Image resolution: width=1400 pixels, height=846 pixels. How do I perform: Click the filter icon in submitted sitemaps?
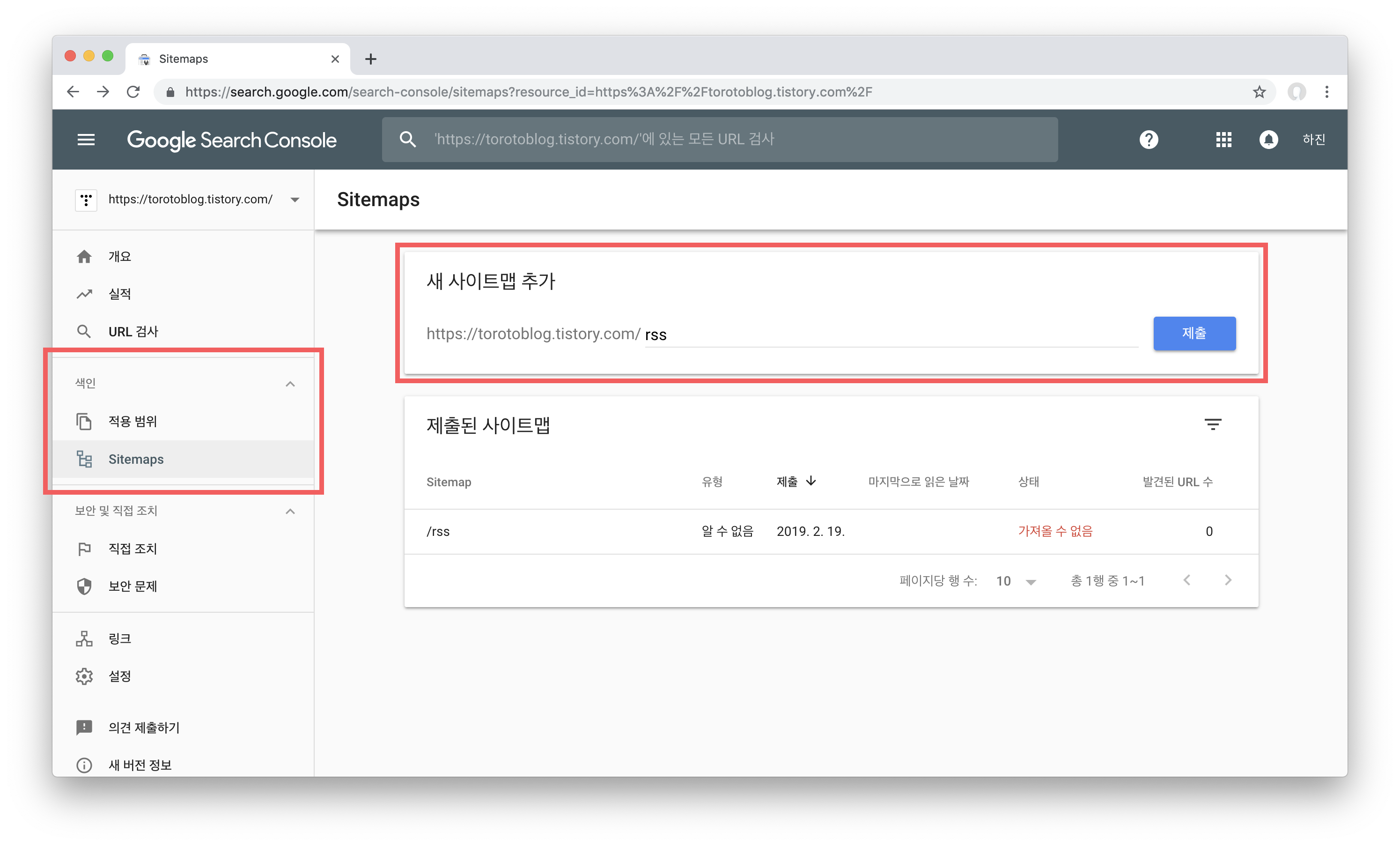[x=1213, y=424]
